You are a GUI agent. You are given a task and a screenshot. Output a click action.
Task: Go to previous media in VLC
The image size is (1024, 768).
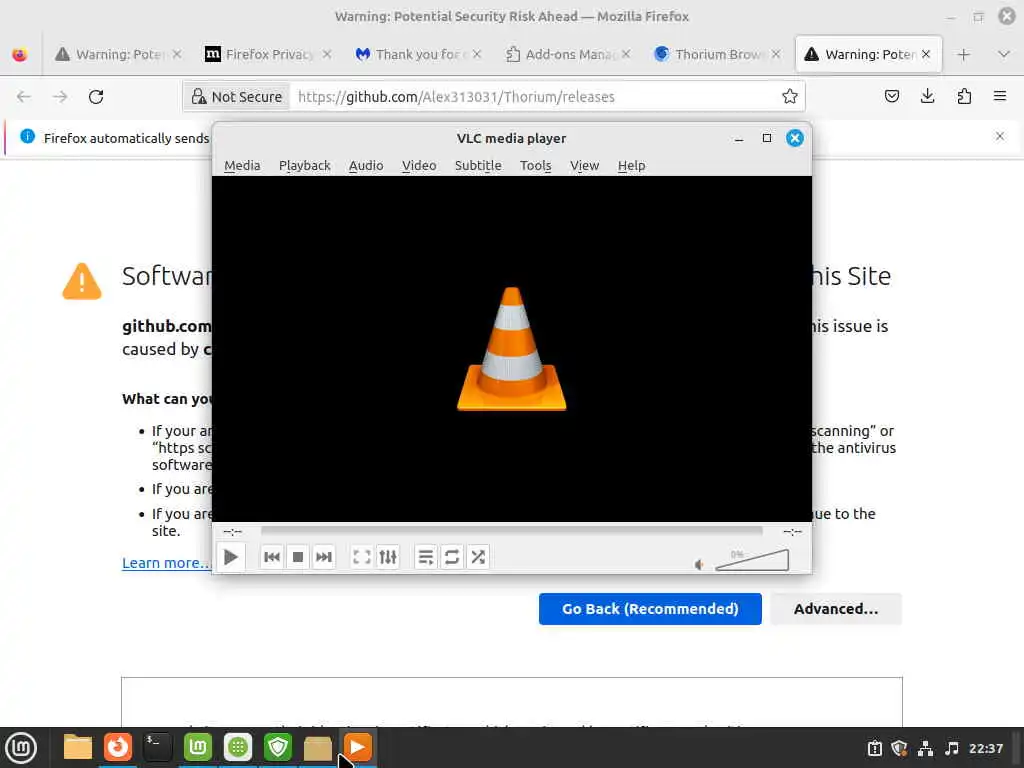[x=272, y=557]
